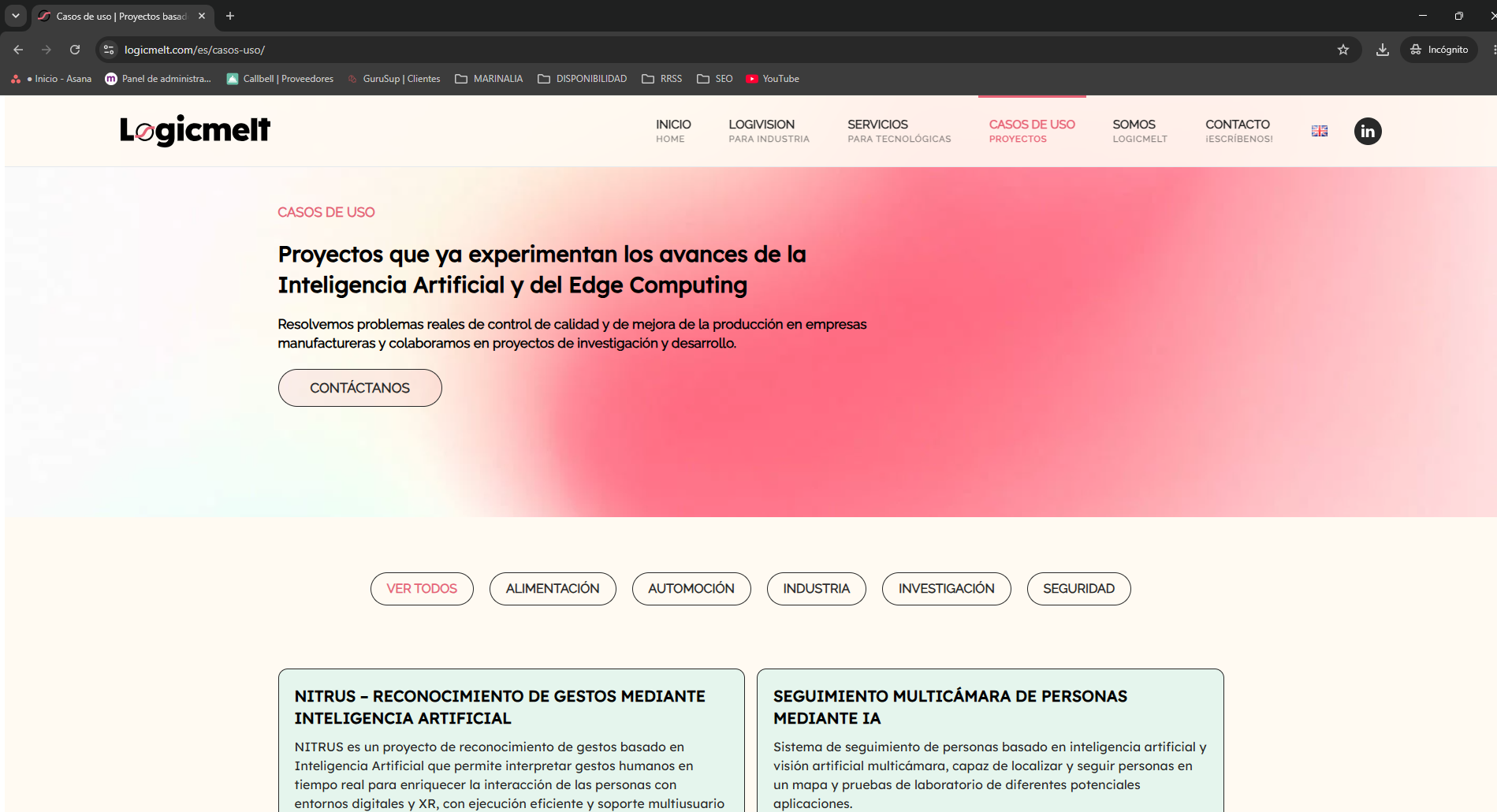Viewport: 1497px width, 812px height.
Task: Open a new browser tab
Action: click(x=230, y=16)
